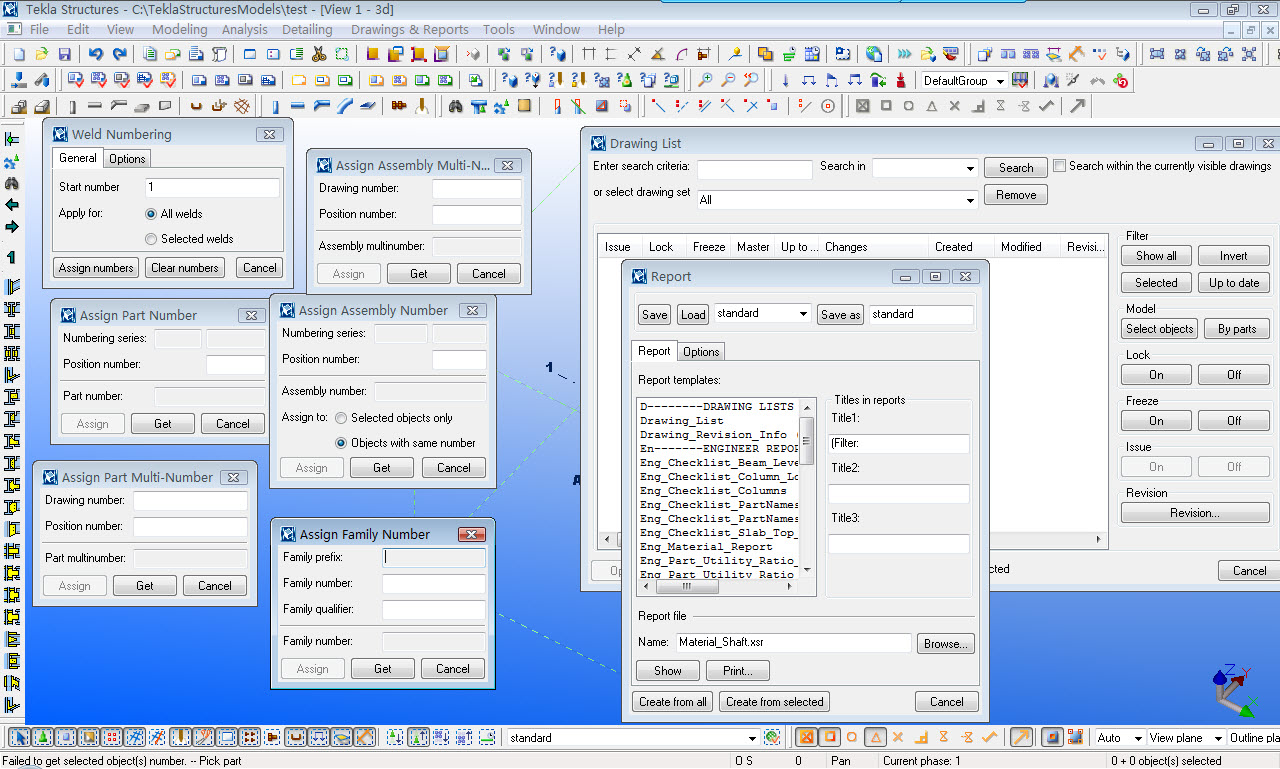Click the Redo arrow in the top toolbar

tap(120, 54)
